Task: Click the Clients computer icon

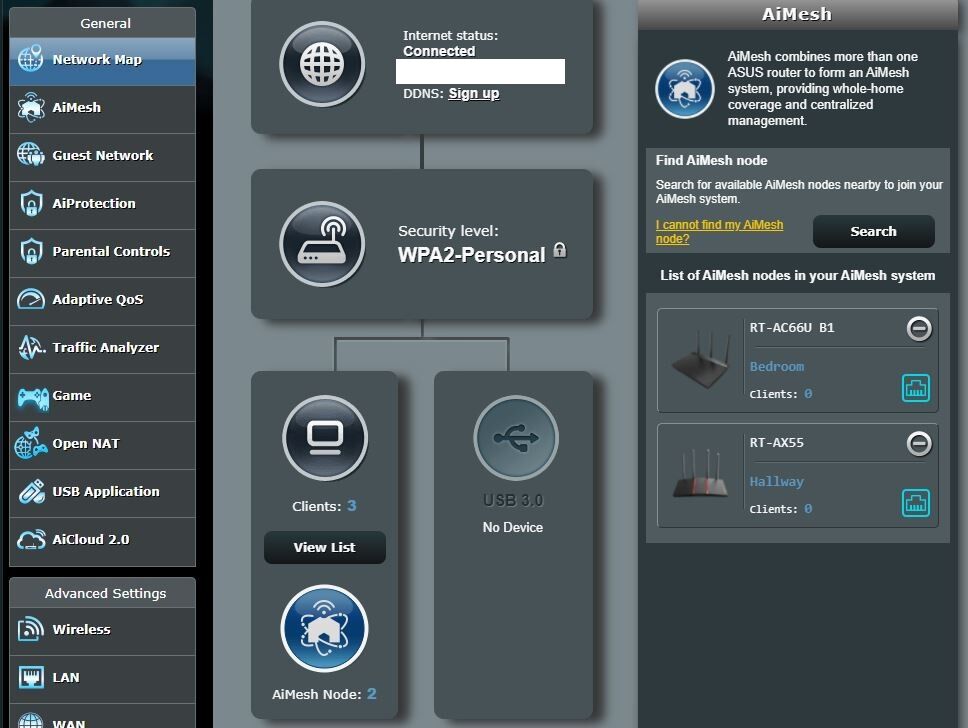Action: (x=325, y=438)
